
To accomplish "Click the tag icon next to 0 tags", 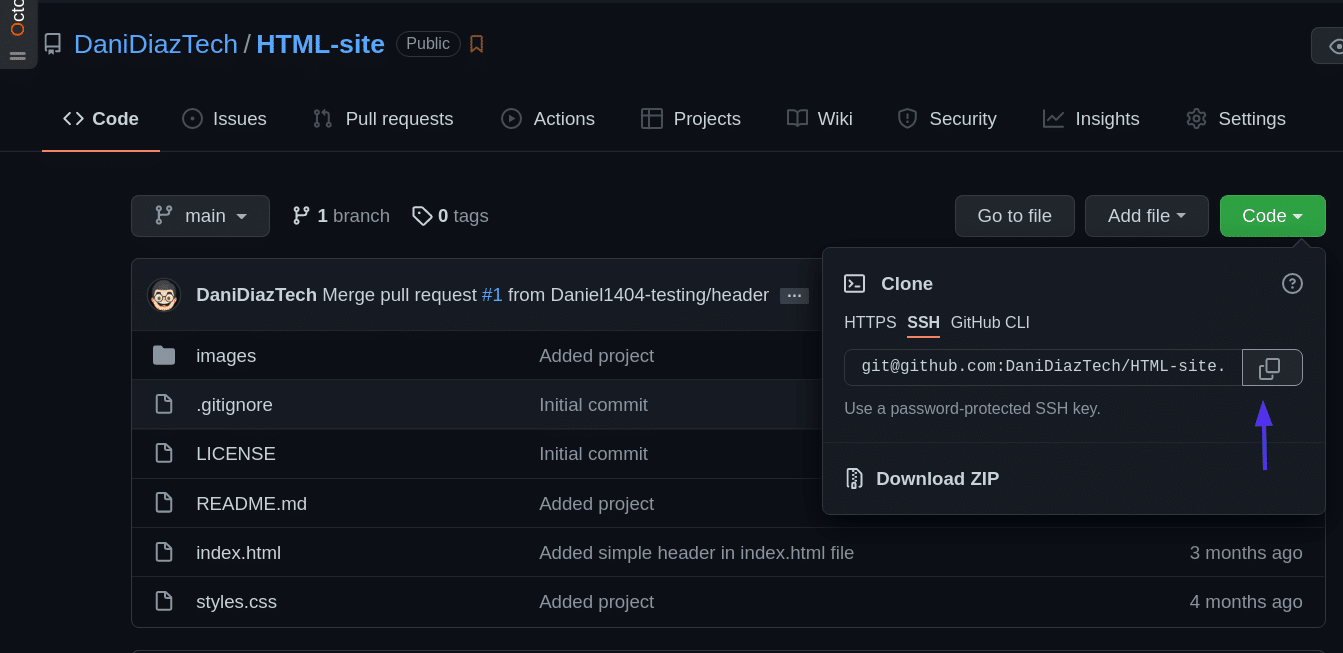I will (x=422, y=215).
